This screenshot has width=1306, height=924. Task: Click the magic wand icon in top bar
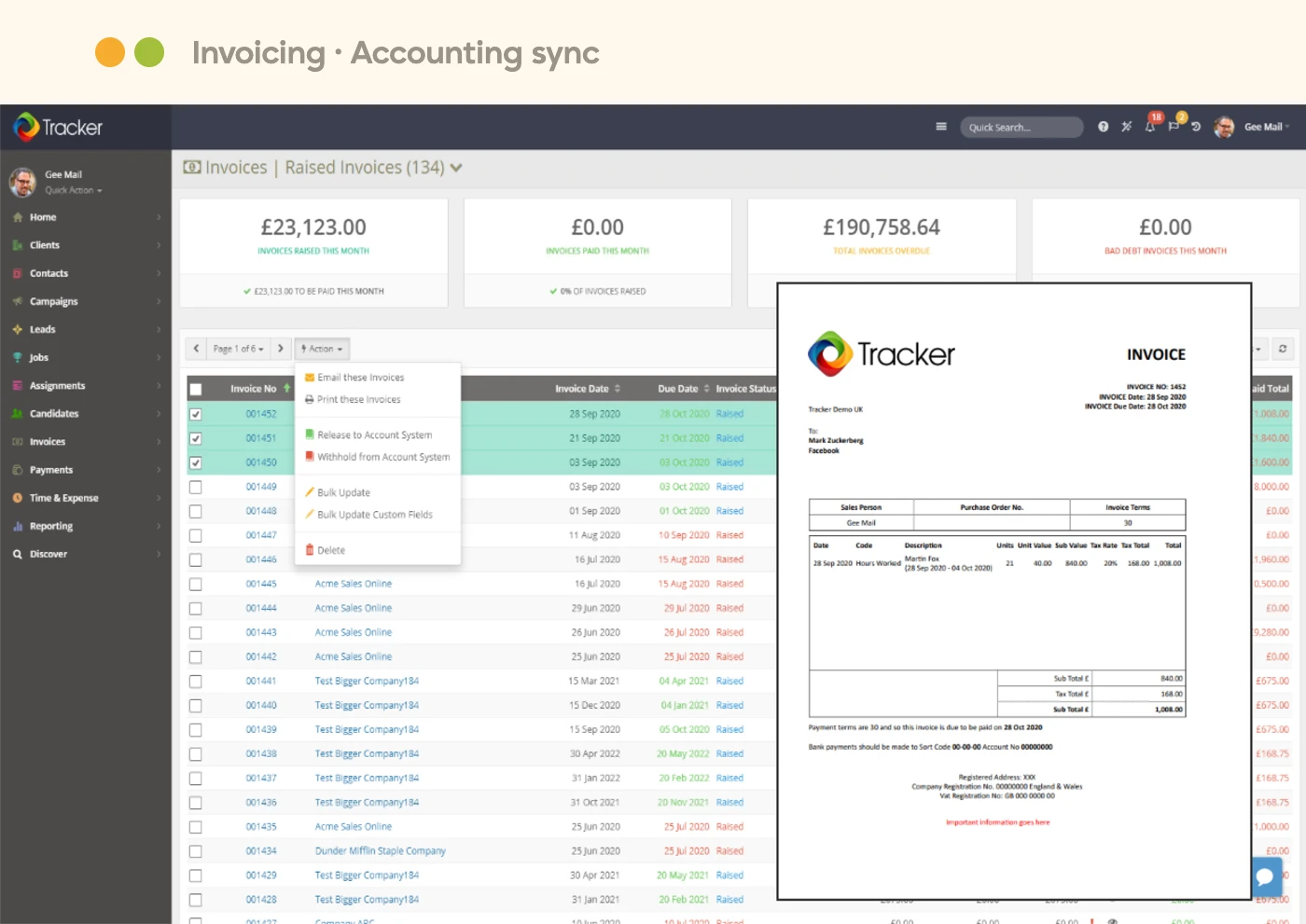1127,127
